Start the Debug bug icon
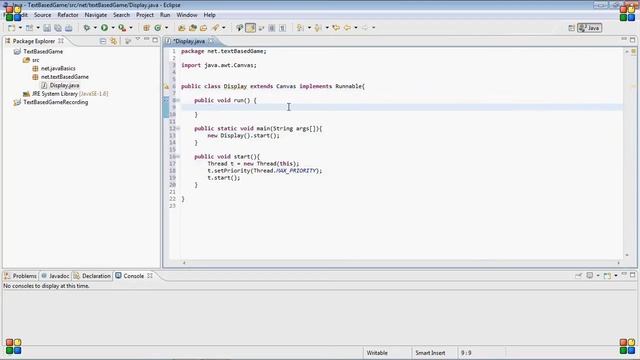640x360 pixels. [x=87, y=28]
